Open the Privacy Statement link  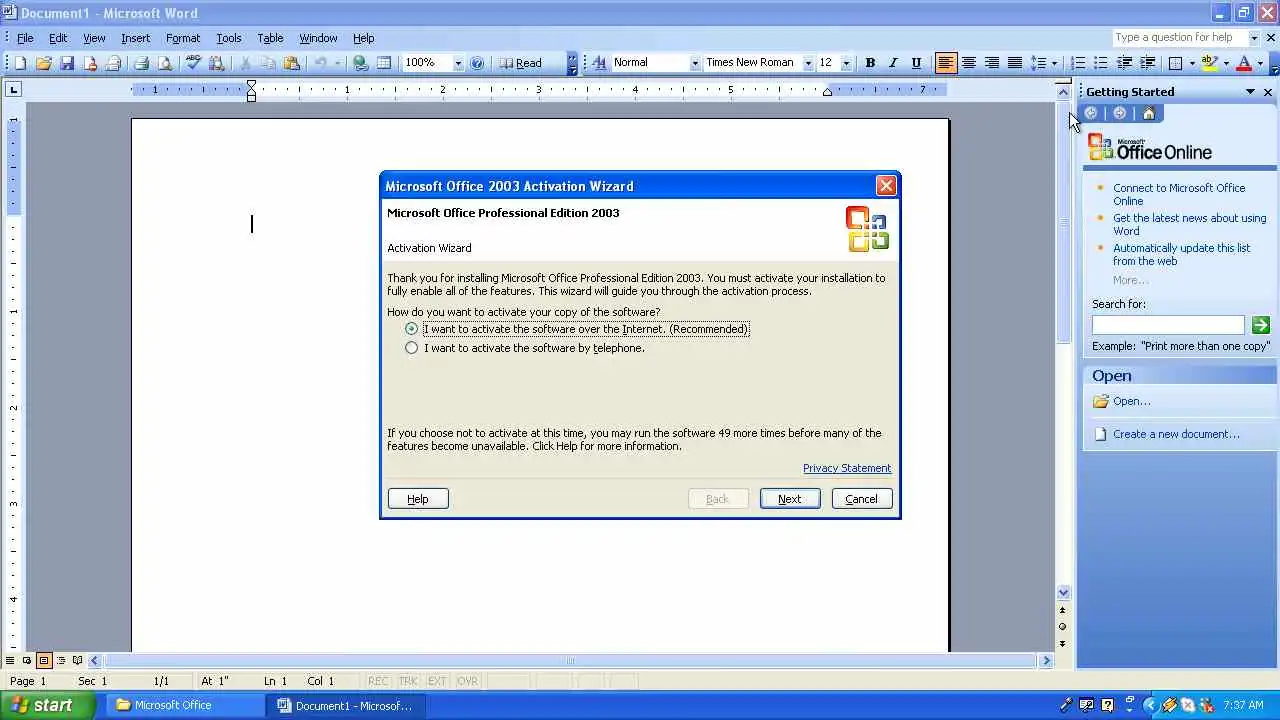[847, 468]
